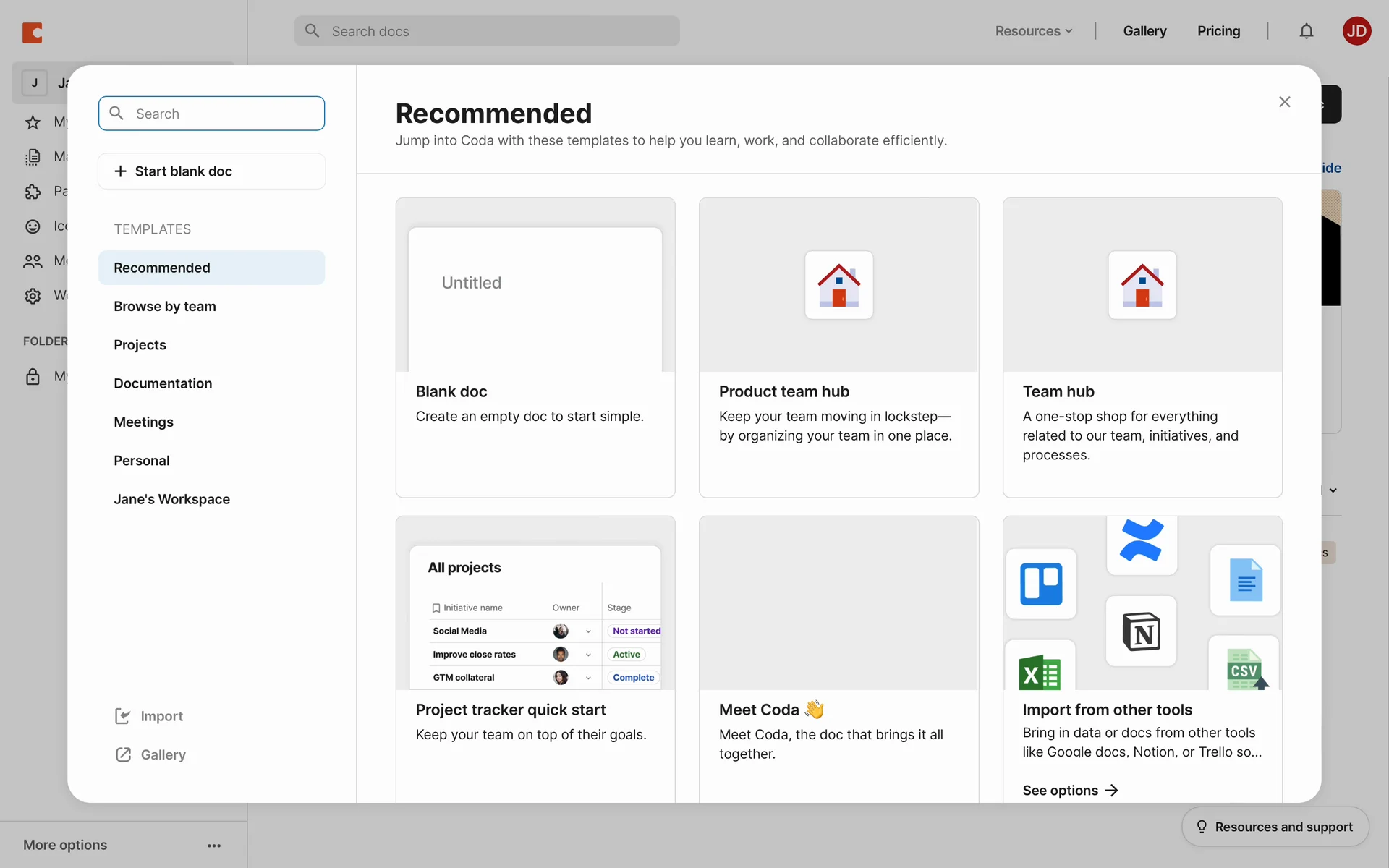Switch to Jane's Workspace templates
This screenshot has height=868, width=1389.
pos(171,499)
